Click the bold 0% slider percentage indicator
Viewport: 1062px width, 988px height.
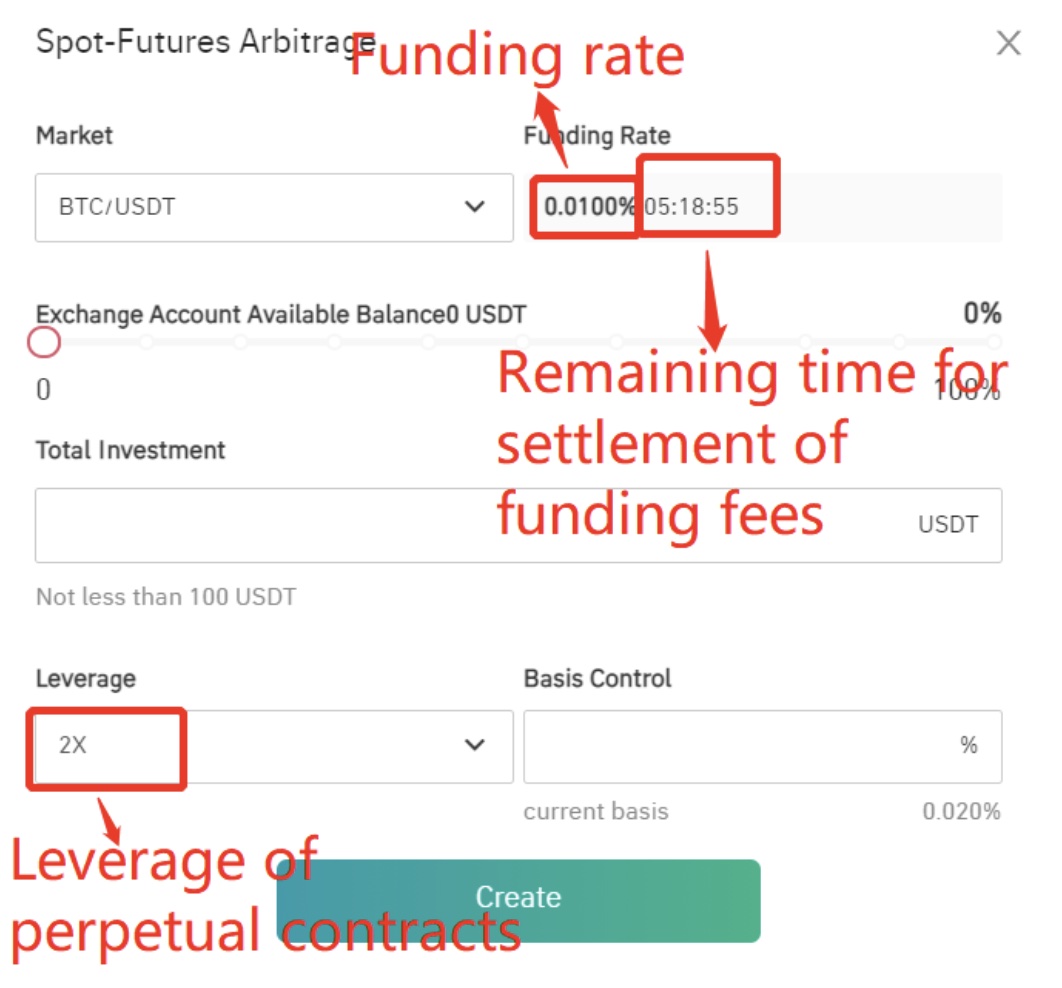coord(982,314)
